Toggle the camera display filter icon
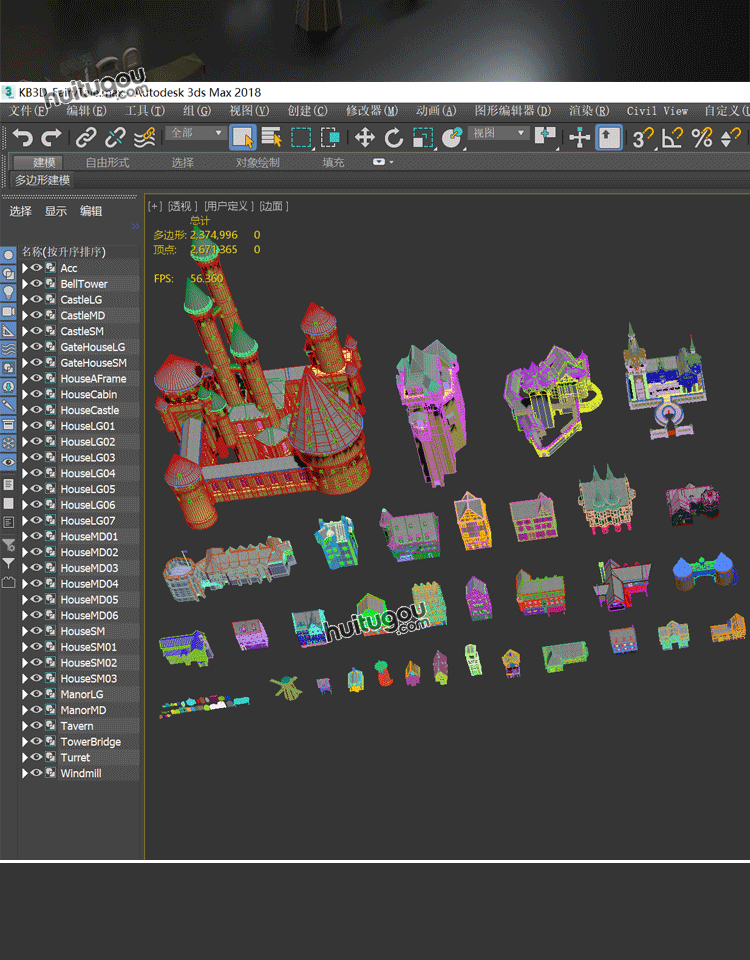750x960 pixels. 9,311
